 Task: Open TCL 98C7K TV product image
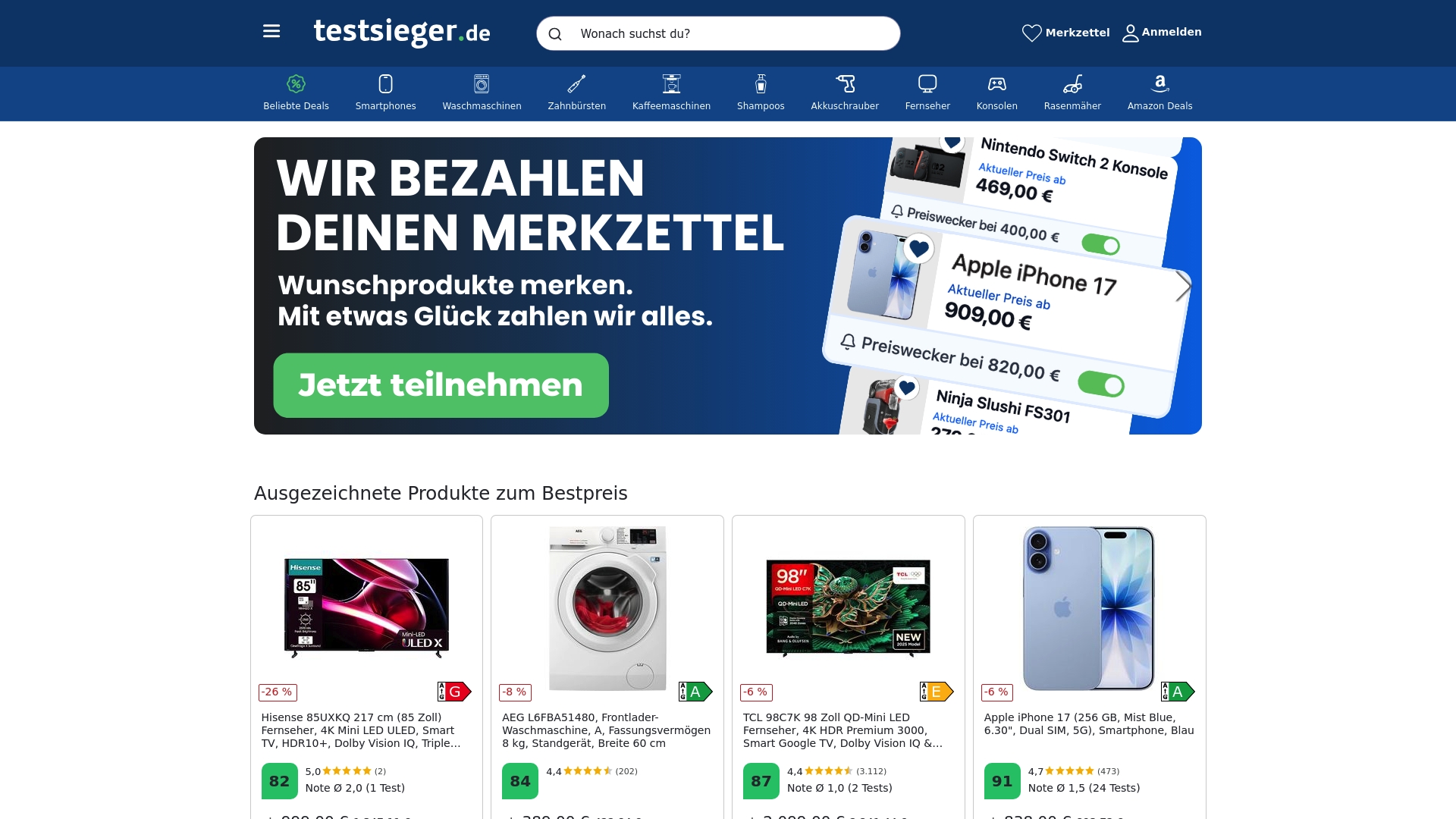click(x=848, y=607)
